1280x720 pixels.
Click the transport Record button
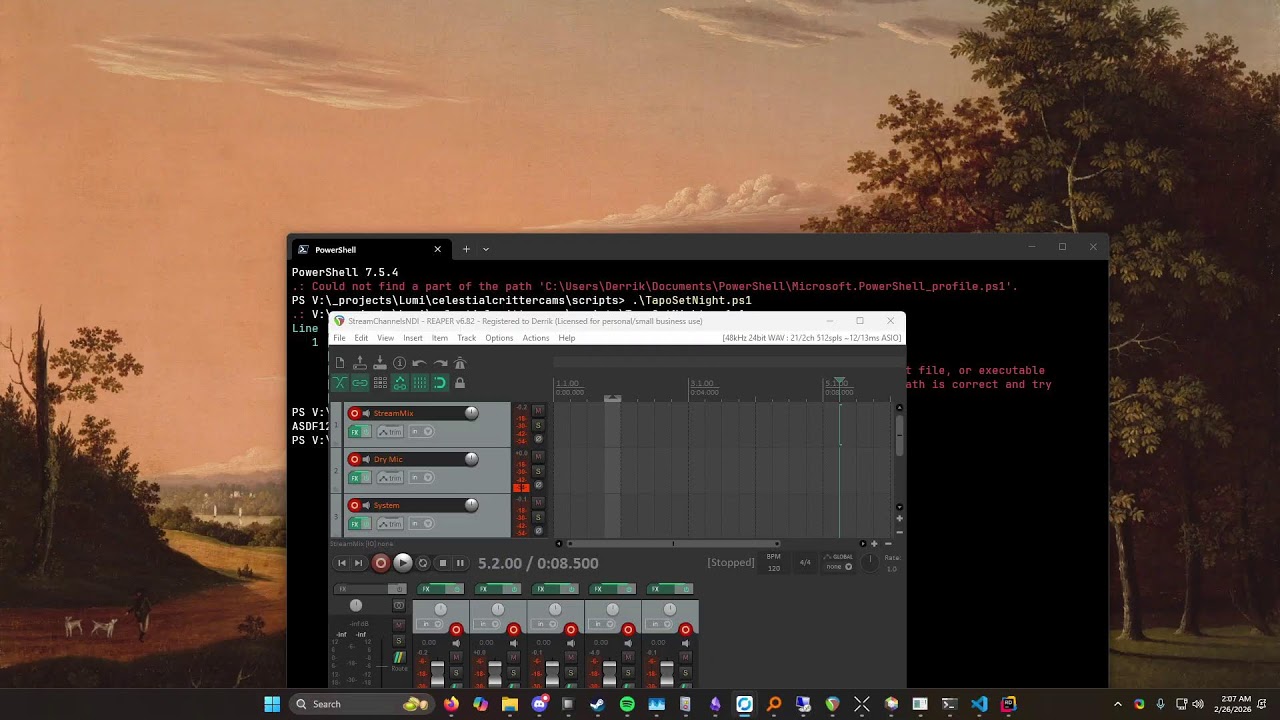tap(381, 563)
